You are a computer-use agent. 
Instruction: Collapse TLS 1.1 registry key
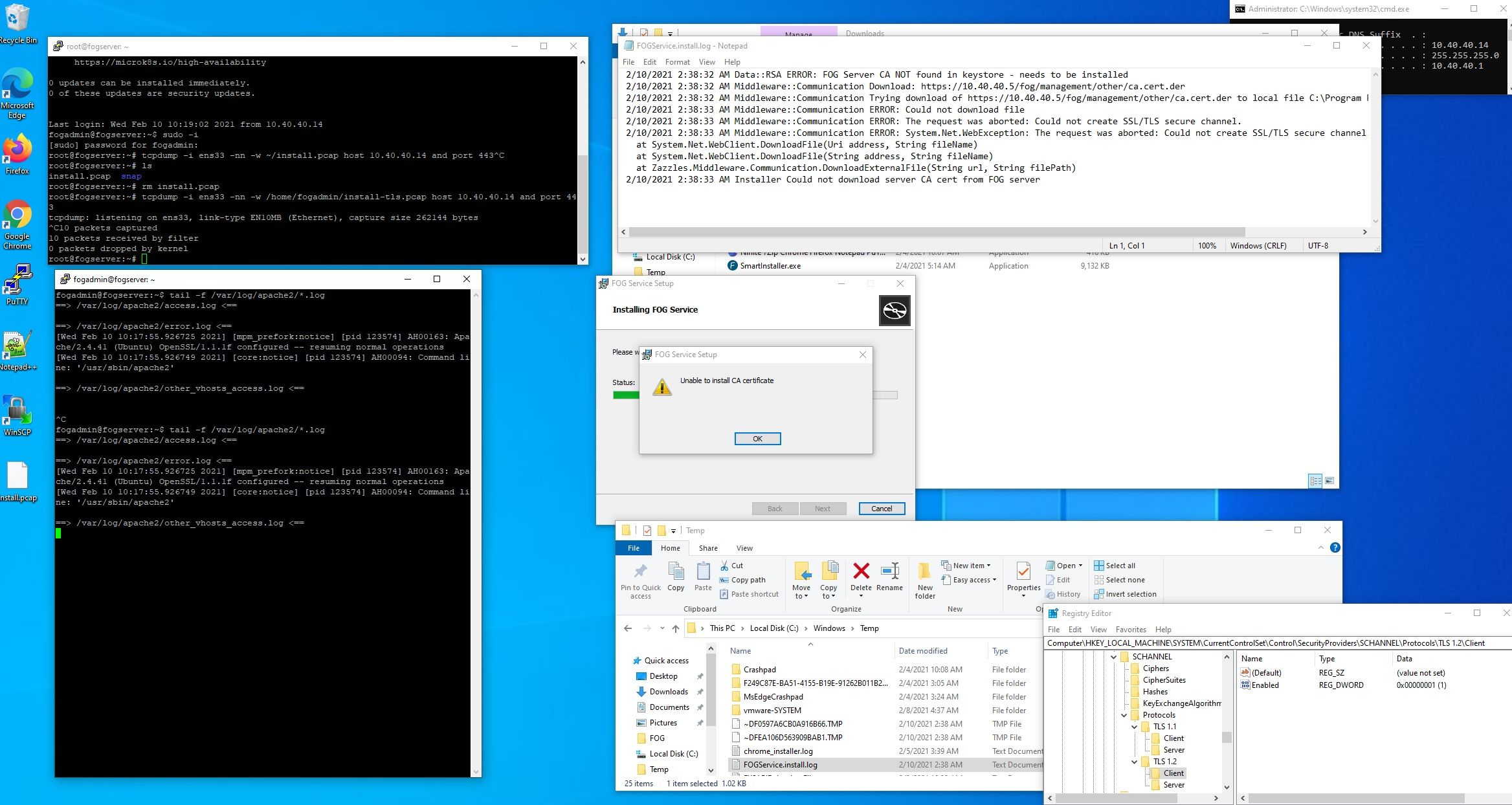(1134, 727)
